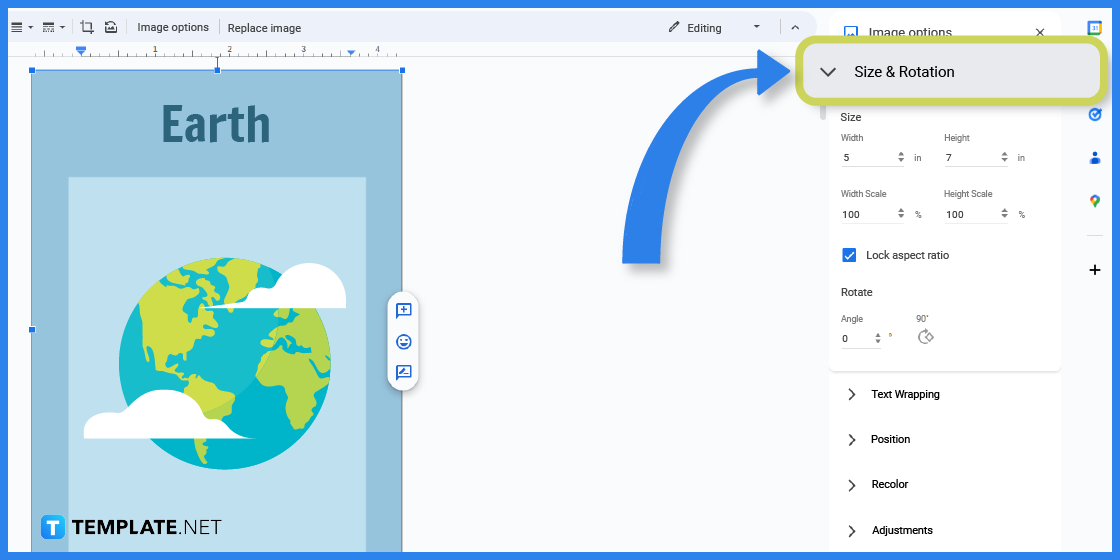Open the border dash style tool
The width and height of the screenshot is (1120, 560).
coord(54,27)
